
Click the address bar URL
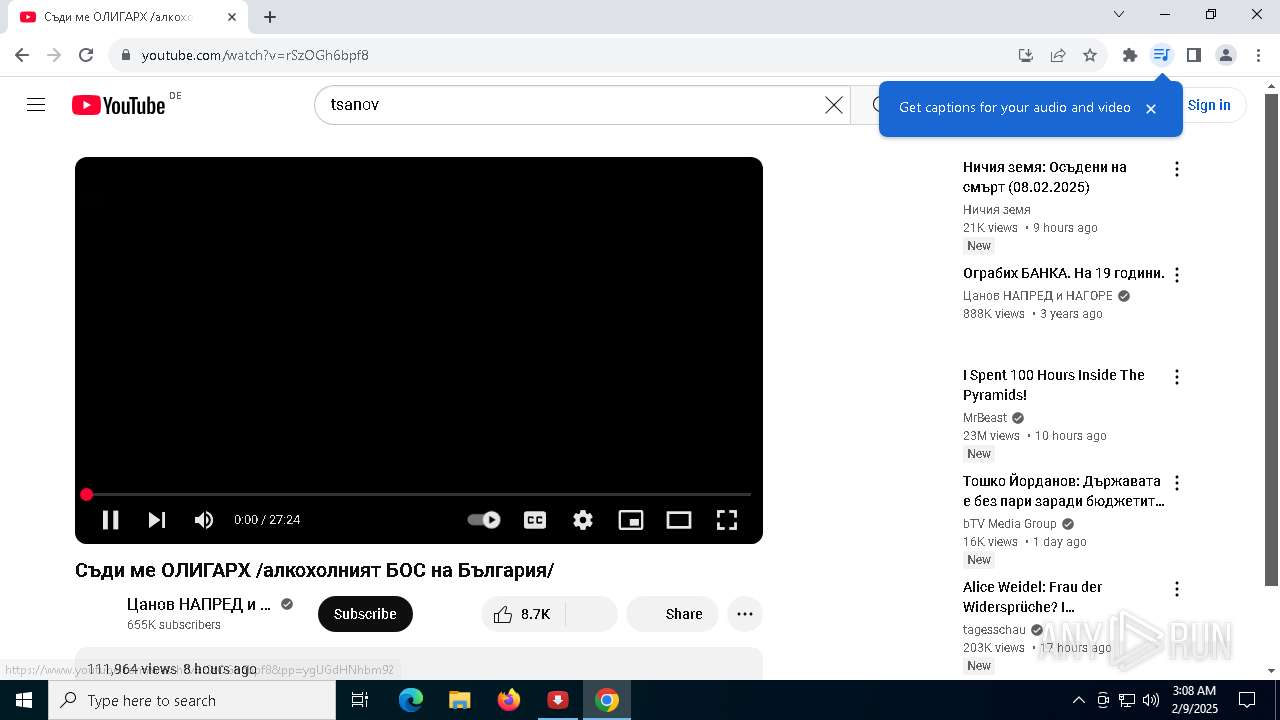pyautogui.click(x=255, y=55)
